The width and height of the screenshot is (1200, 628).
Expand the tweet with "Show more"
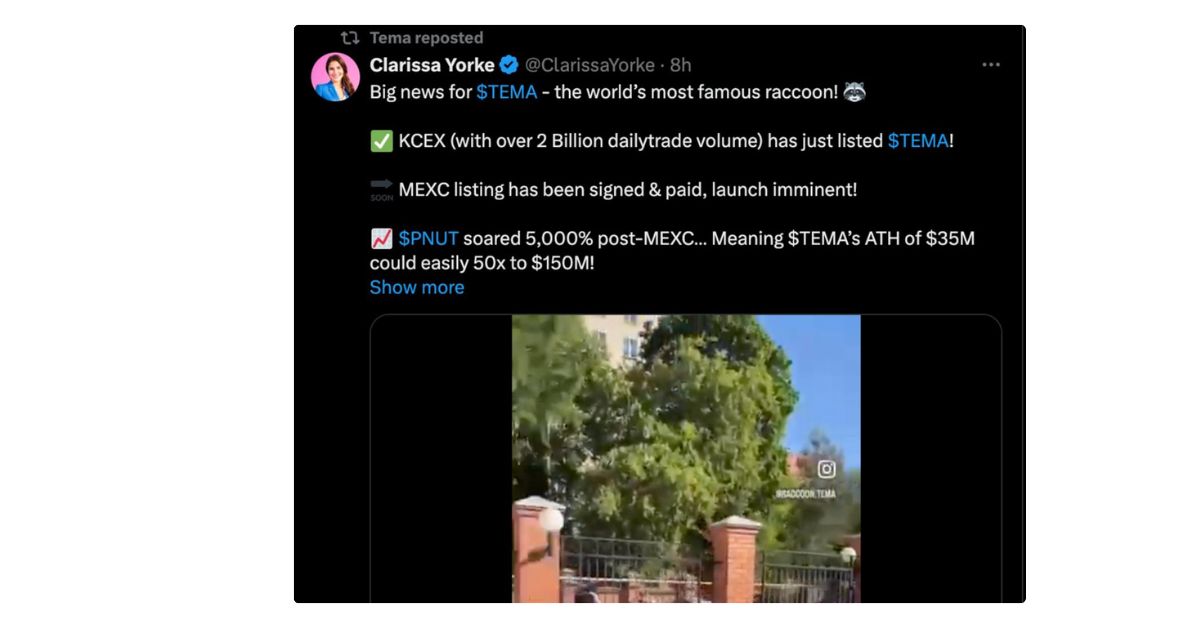pos(417,287)
